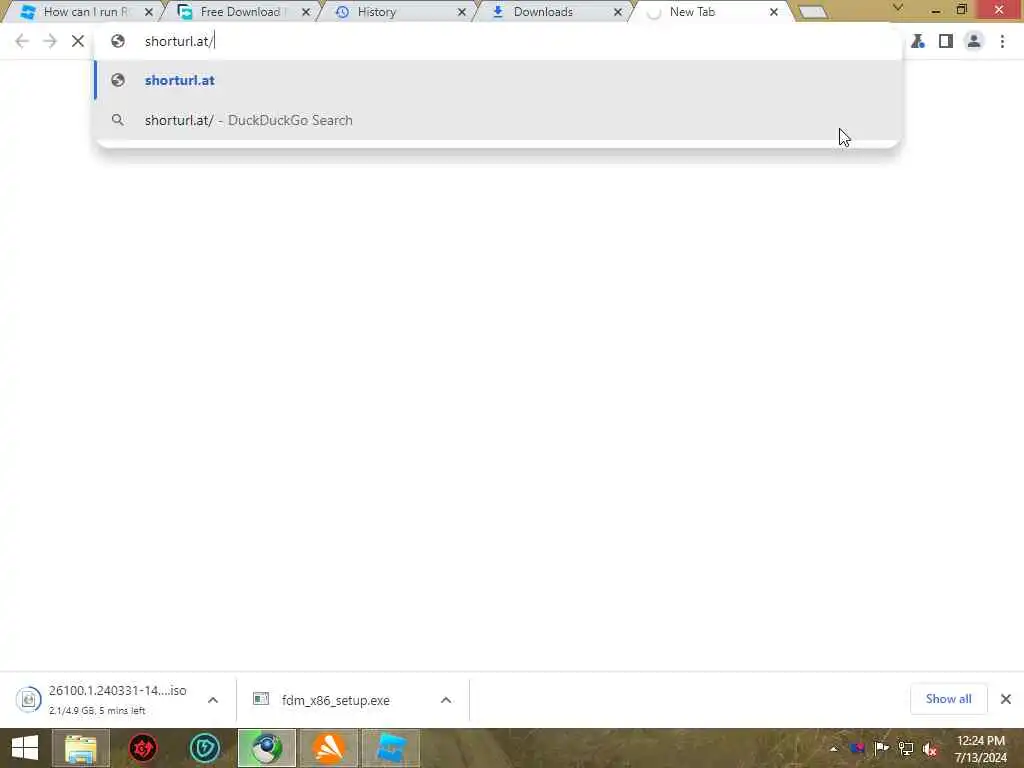
Task: Expand options for the iso download
Action: pos(213,700)
